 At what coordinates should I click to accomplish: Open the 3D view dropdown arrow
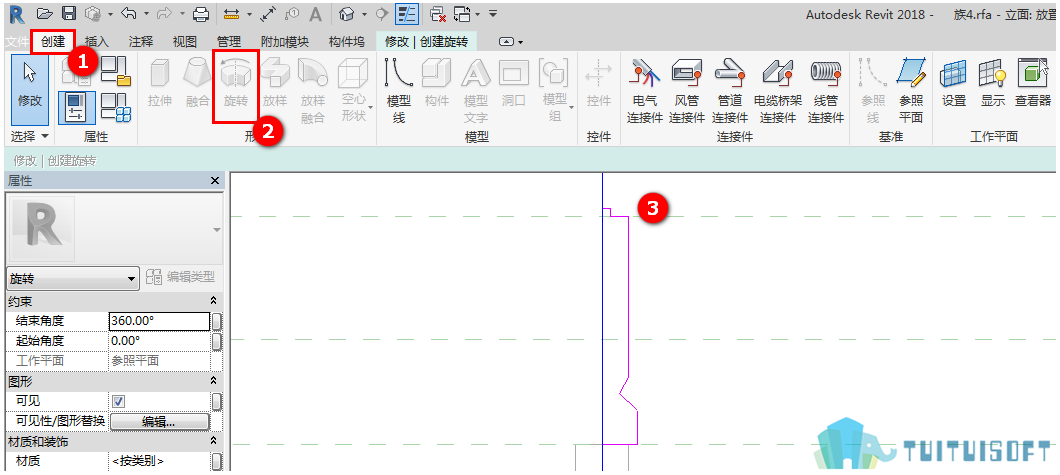pyautogui.click(x=364, y=14)
